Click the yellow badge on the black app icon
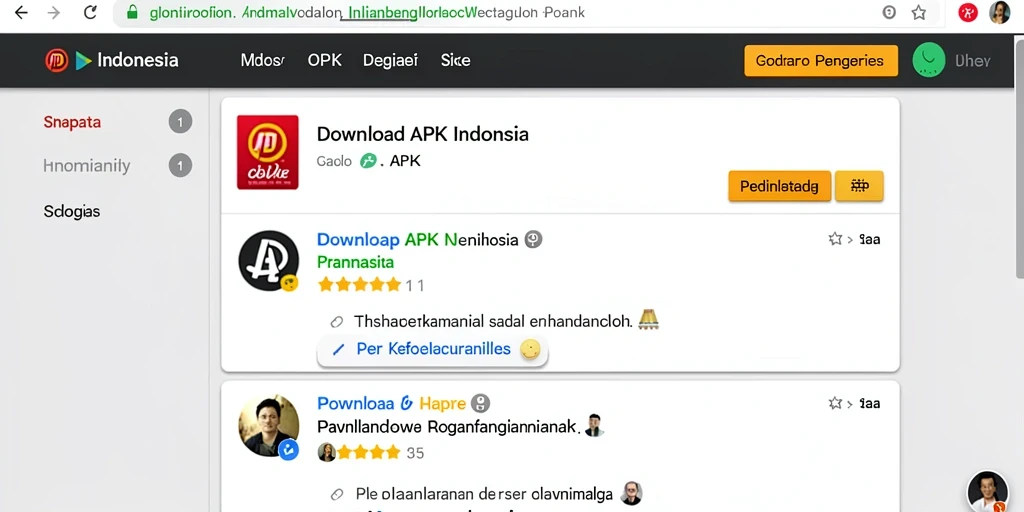1024x512 pixels. coord(289,283)
